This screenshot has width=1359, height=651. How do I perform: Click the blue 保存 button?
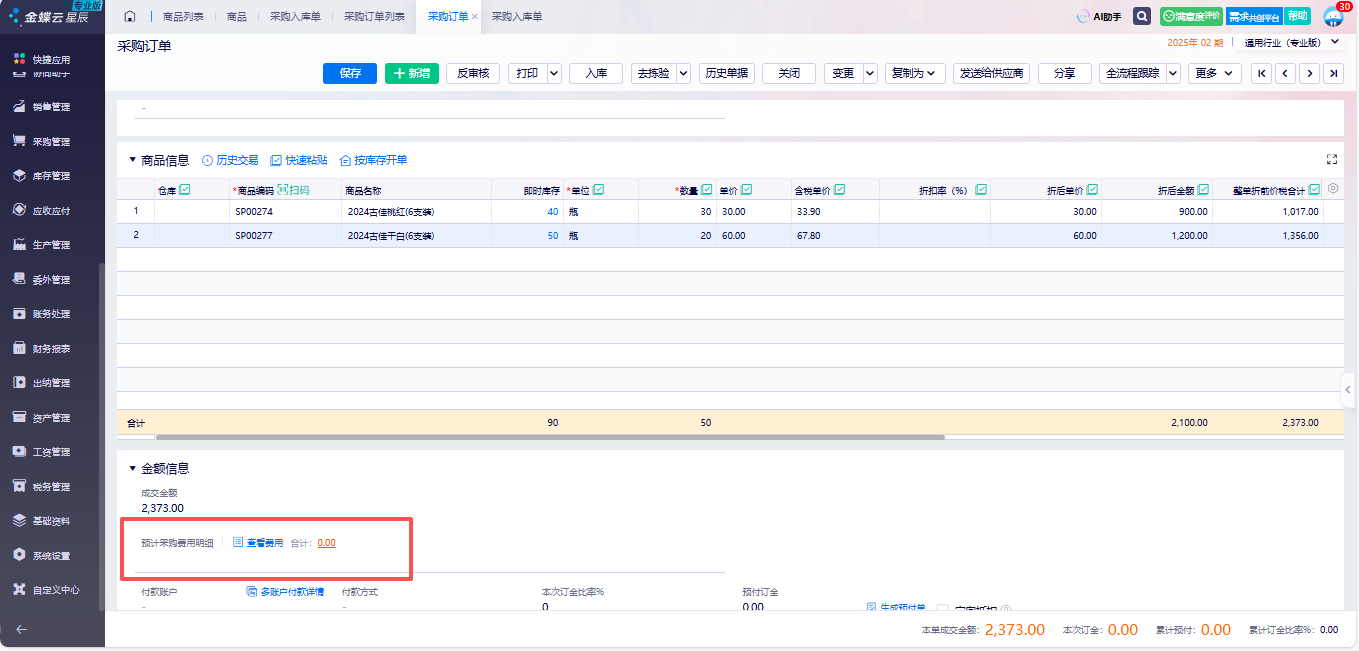[x=350, y=73]
